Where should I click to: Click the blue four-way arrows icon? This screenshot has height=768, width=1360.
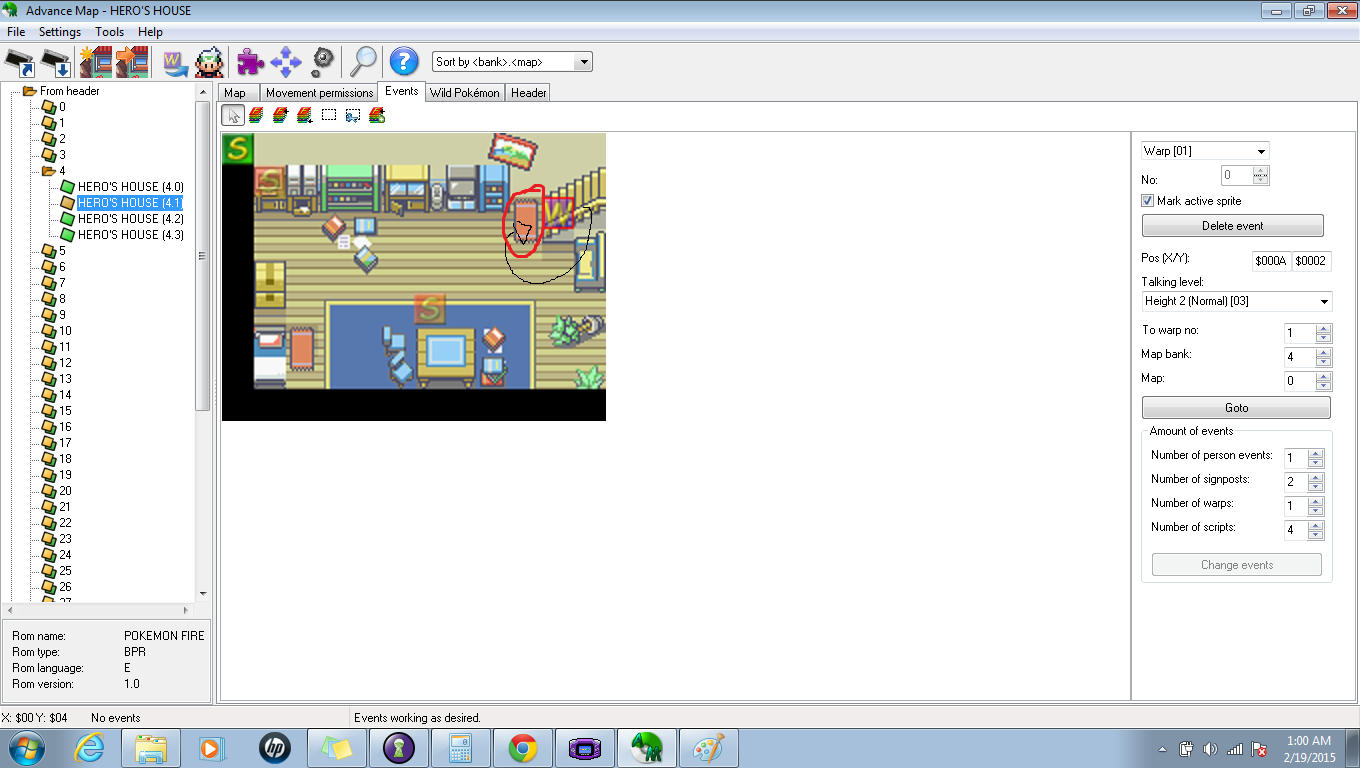(x=286, y=61)
